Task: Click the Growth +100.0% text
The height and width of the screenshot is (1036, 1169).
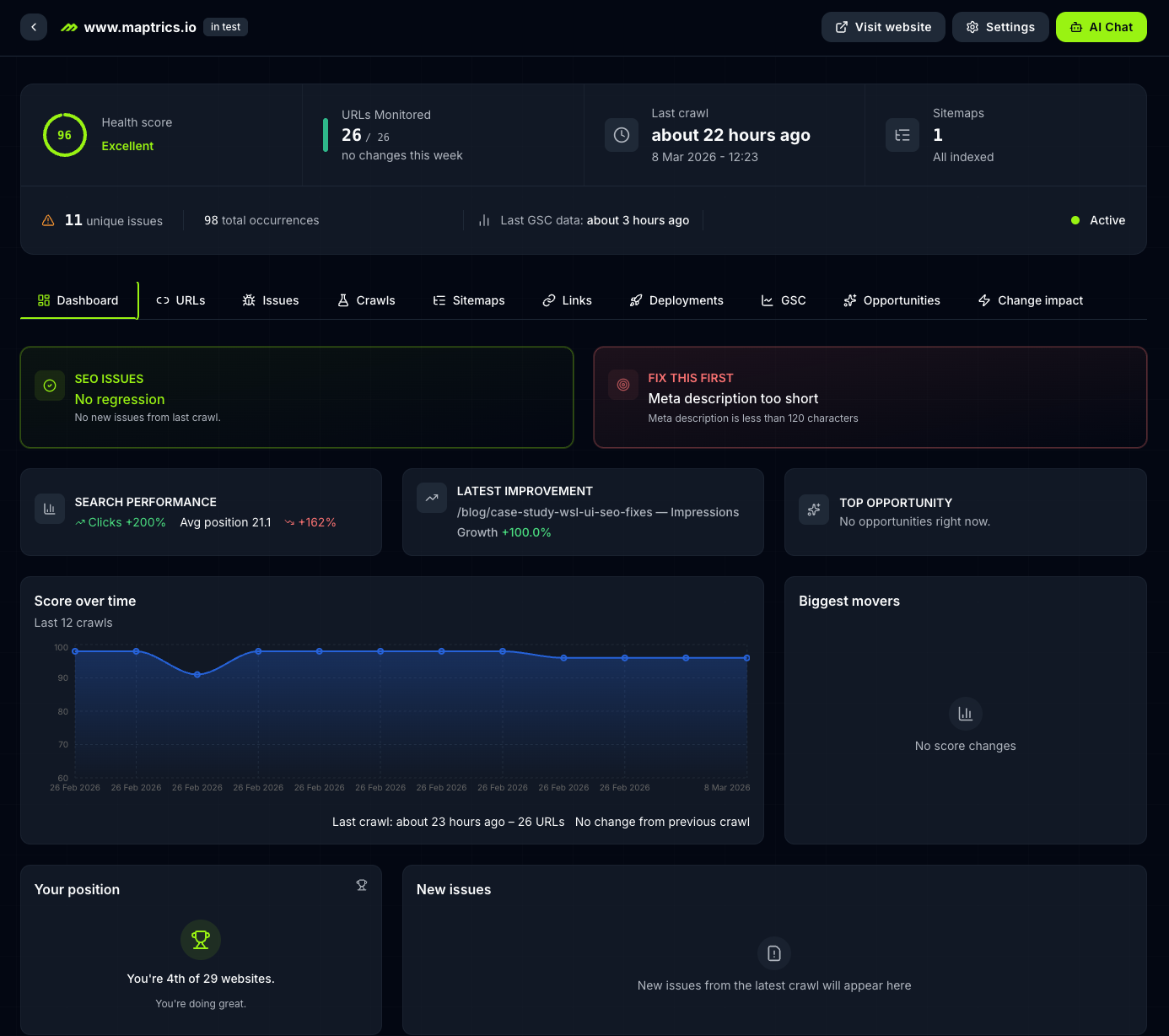Action: pyautogui.click(x=504, y=532)
